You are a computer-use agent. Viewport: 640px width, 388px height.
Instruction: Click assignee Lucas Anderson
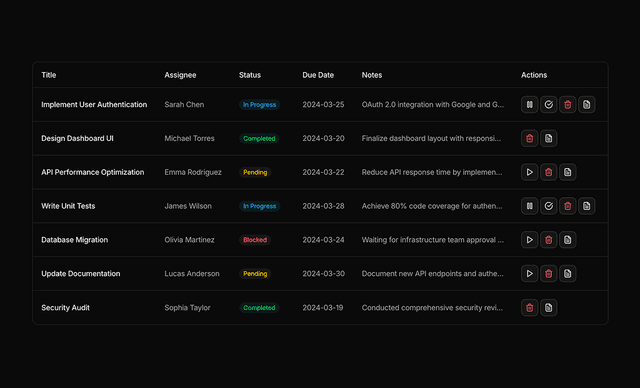click(x=192, y=274)
